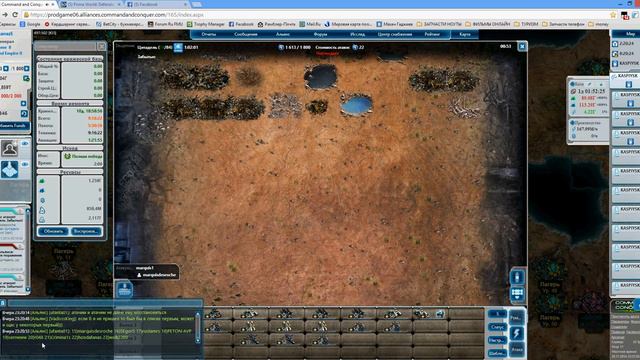640x360 pixels.
Task: Select third unit in army top row
Action: pos(285,313)
